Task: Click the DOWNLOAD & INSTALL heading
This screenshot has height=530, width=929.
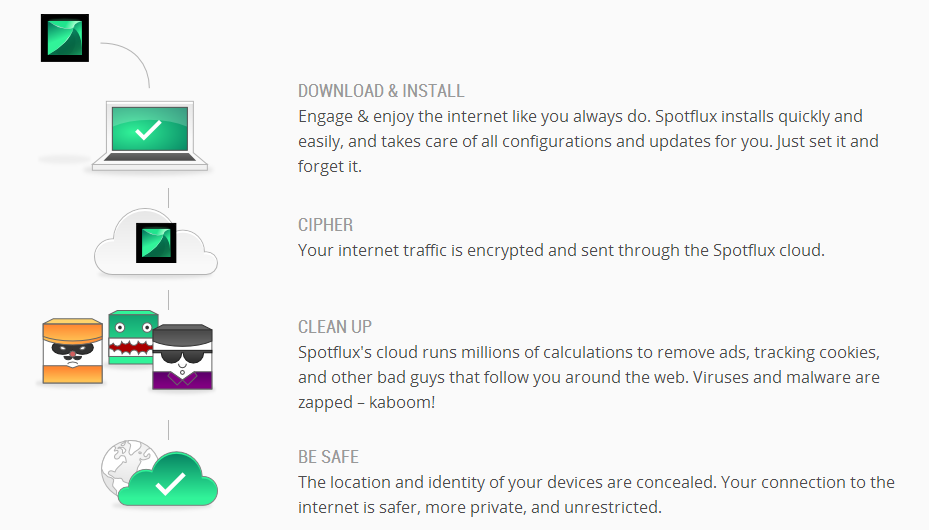Action: coord(381,91)
